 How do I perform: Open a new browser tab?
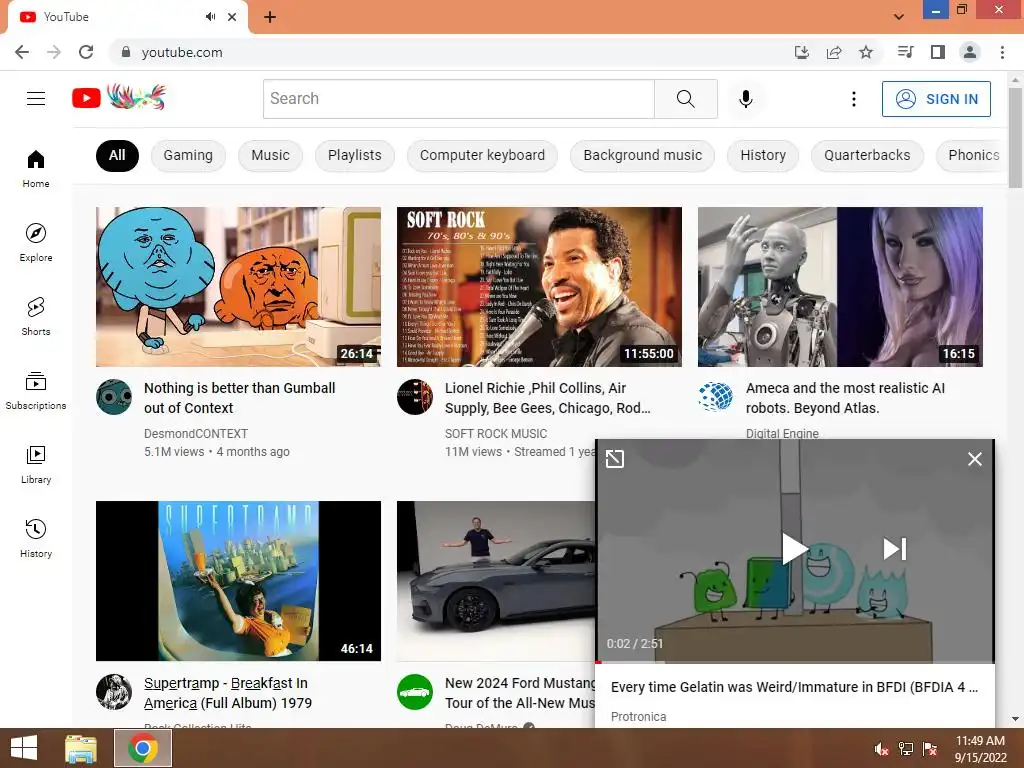coord(270,17)
